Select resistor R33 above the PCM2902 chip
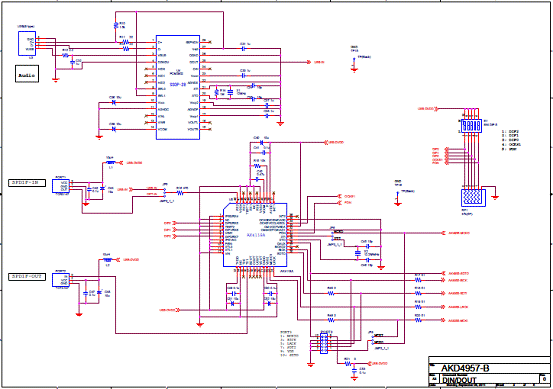 (116, 25)
